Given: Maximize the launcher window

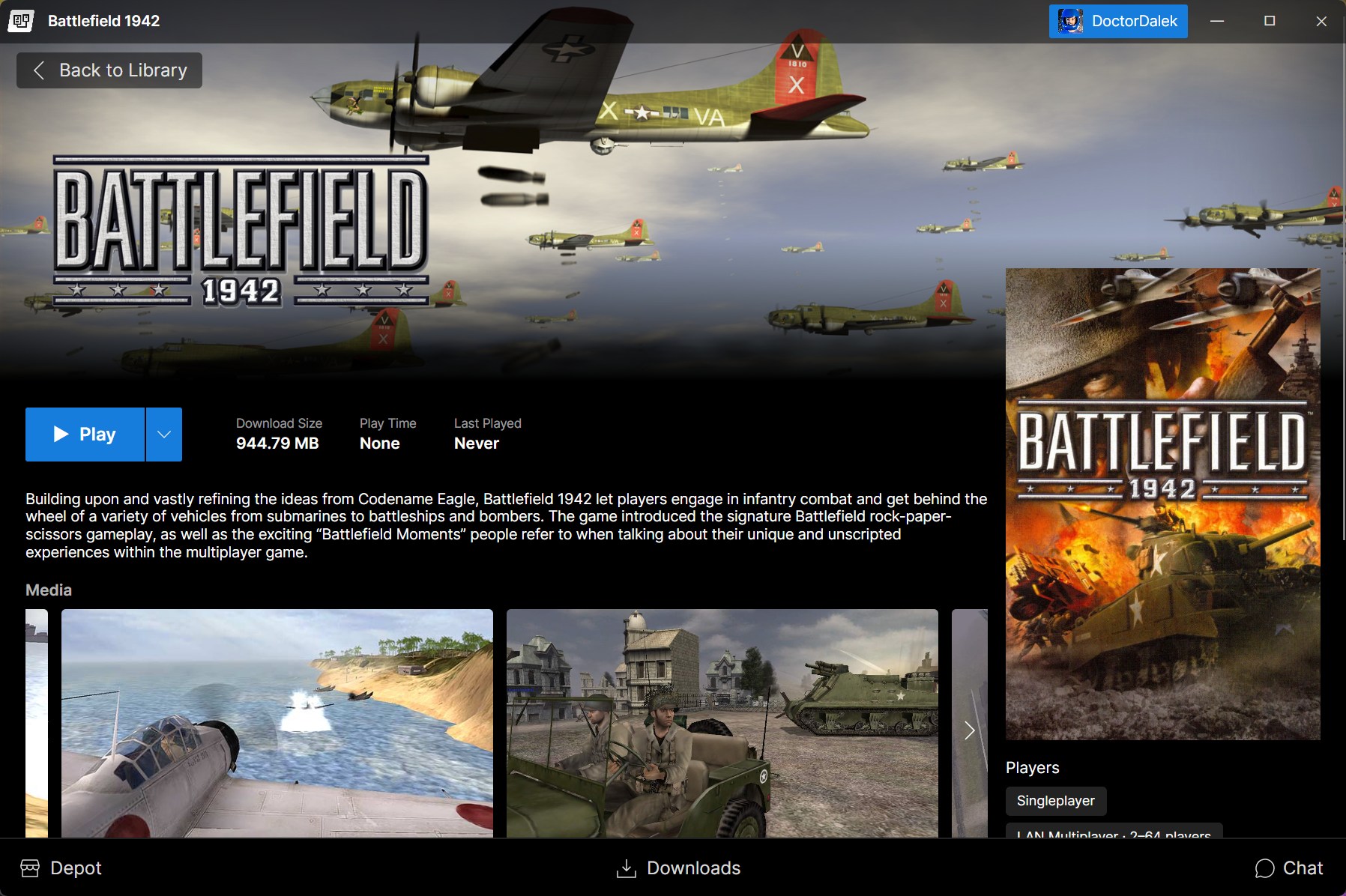Looking at the screenshot, I should [1270, 21].
